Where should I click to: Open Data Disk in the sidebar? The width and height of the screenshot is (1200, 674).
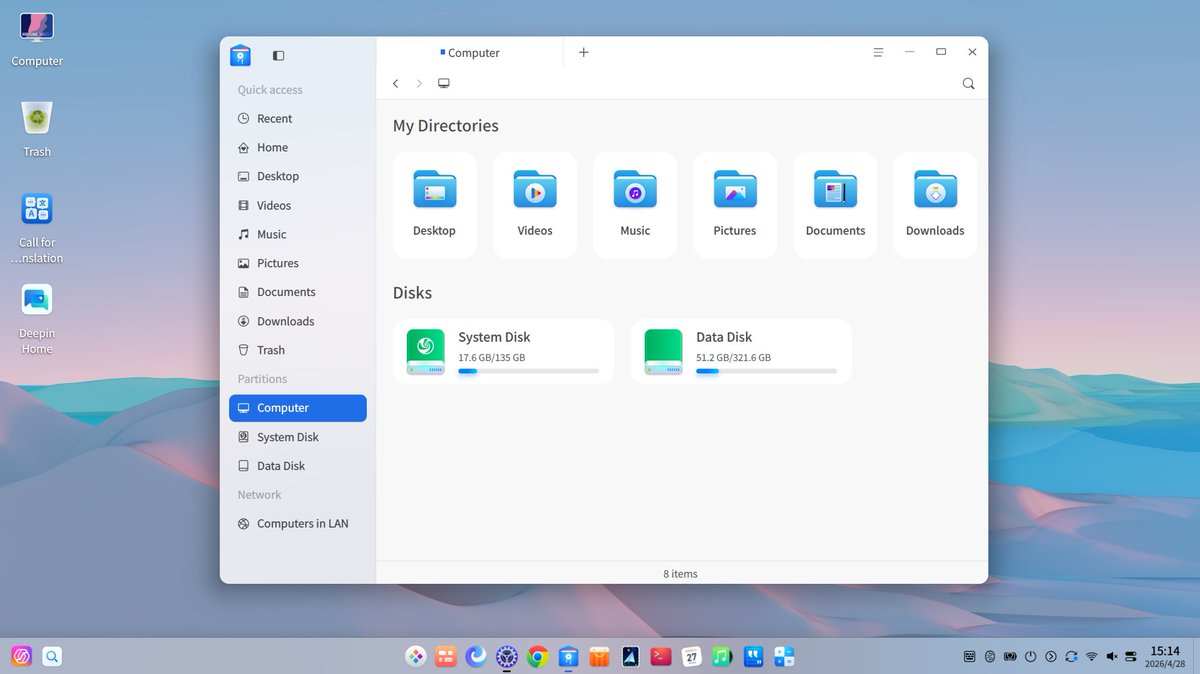[298, 466]
